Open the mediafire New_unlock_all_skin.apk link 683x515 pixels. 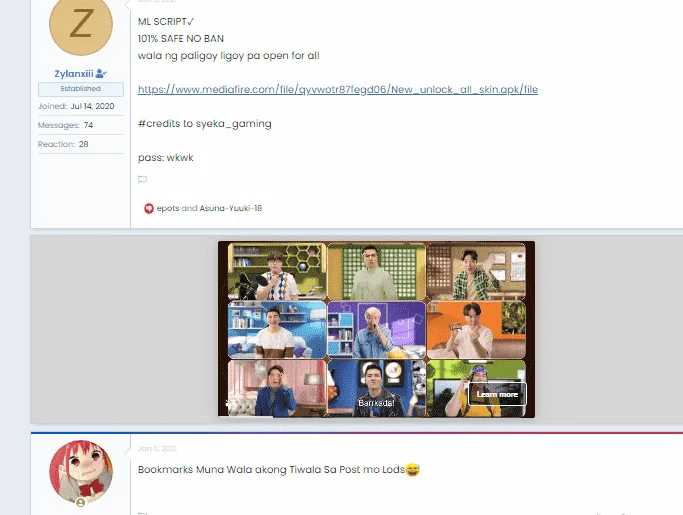point(338,90)
